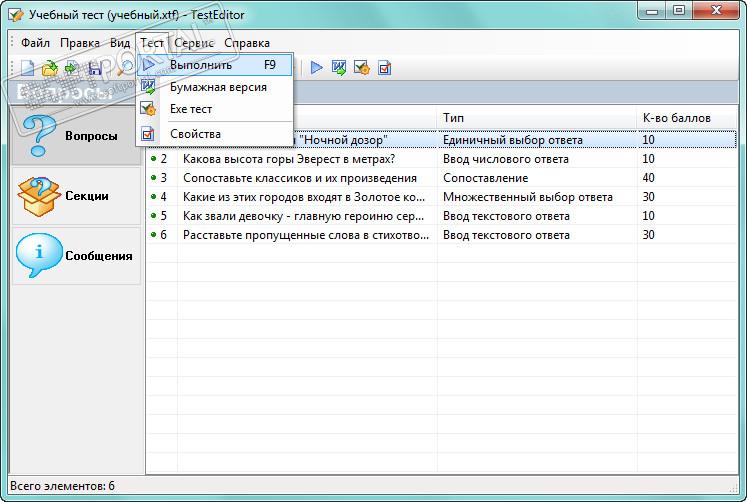Open the Файл menu

click(35, 43)
